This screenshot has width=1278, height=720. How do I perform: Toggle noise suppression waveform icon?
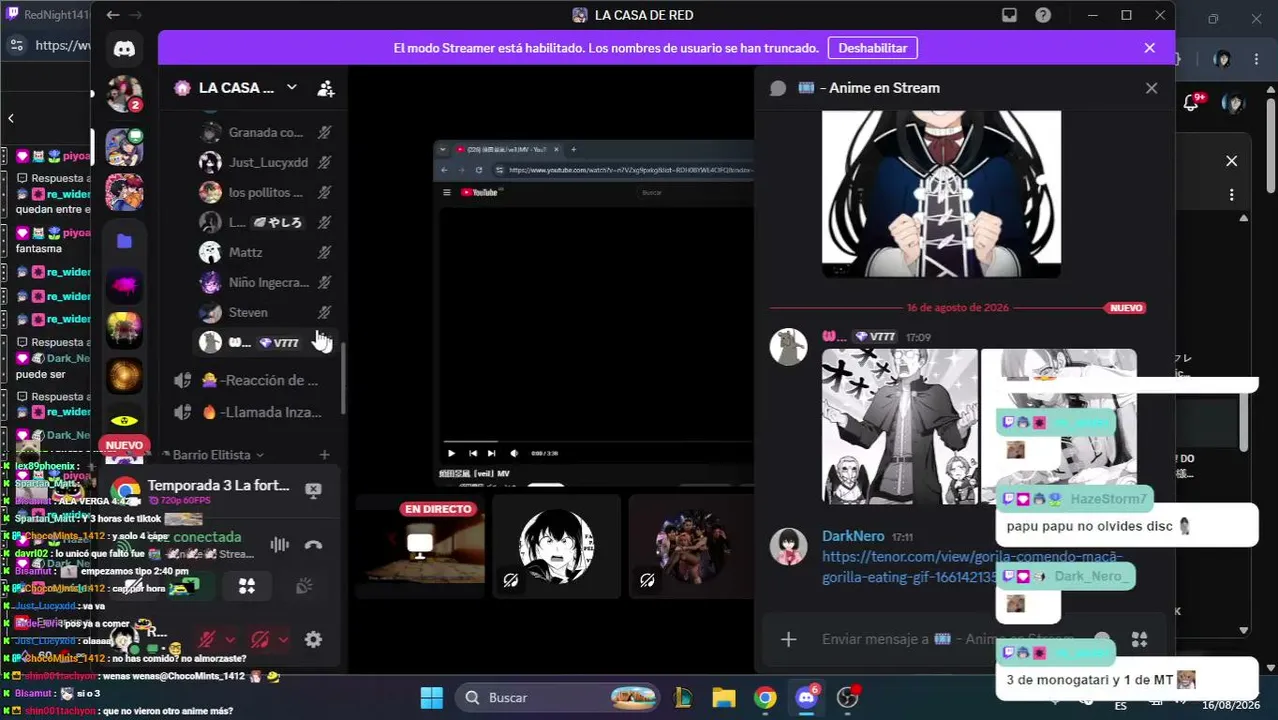click(x=280, y=545)
